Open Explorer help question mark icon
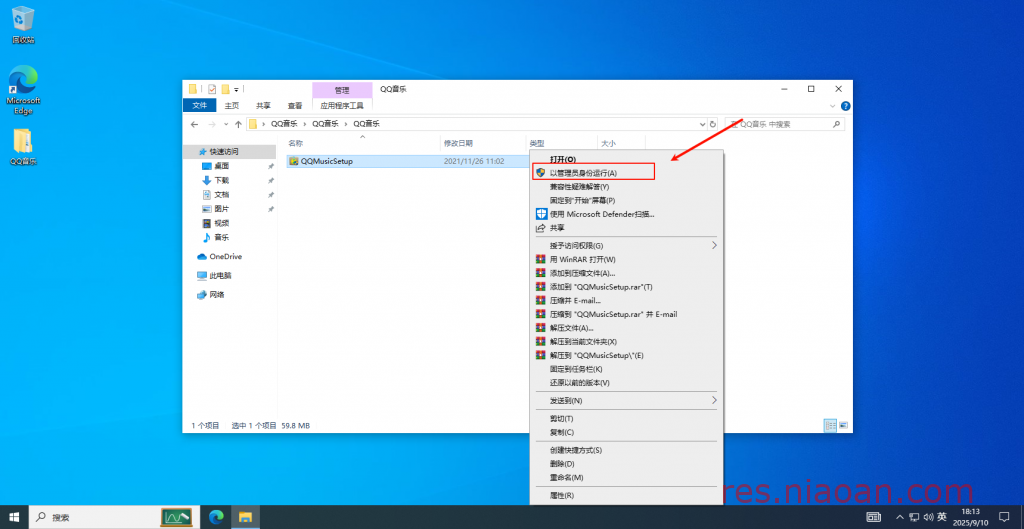Image resolution: width=1024 pixels, height=529 pixels. tap(845, 106)
